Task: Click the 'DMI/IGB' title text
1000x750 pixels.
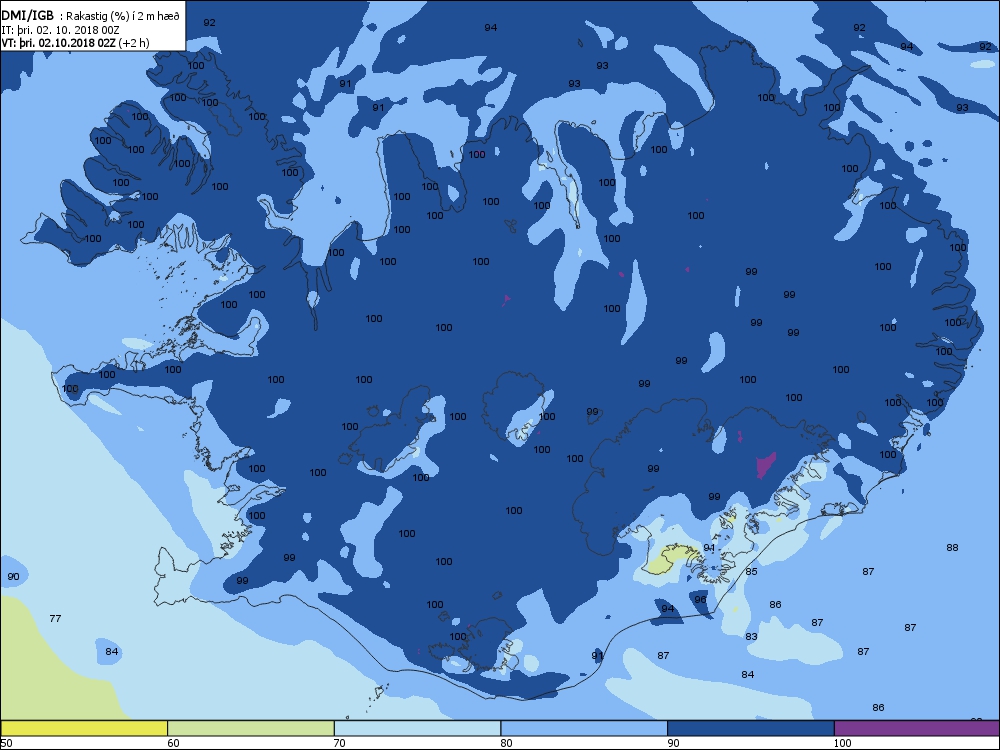Action: point(27,16)
